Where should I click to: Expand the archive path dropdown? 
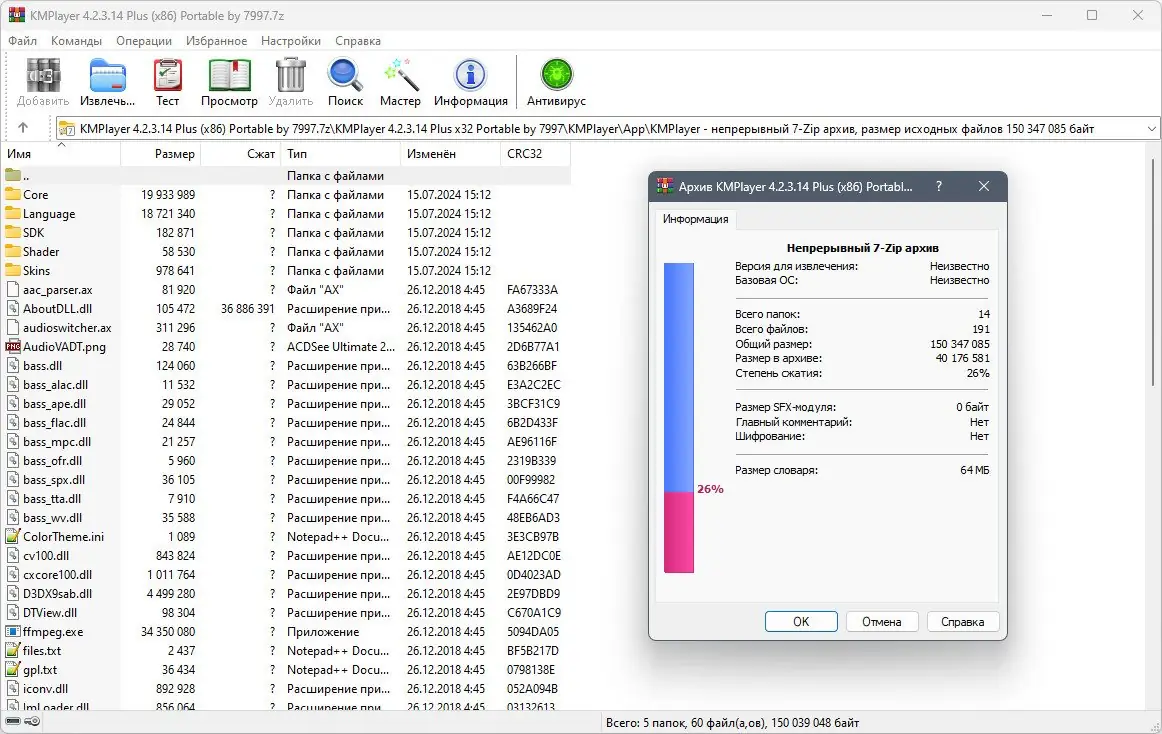click(x=1151, y=128)
